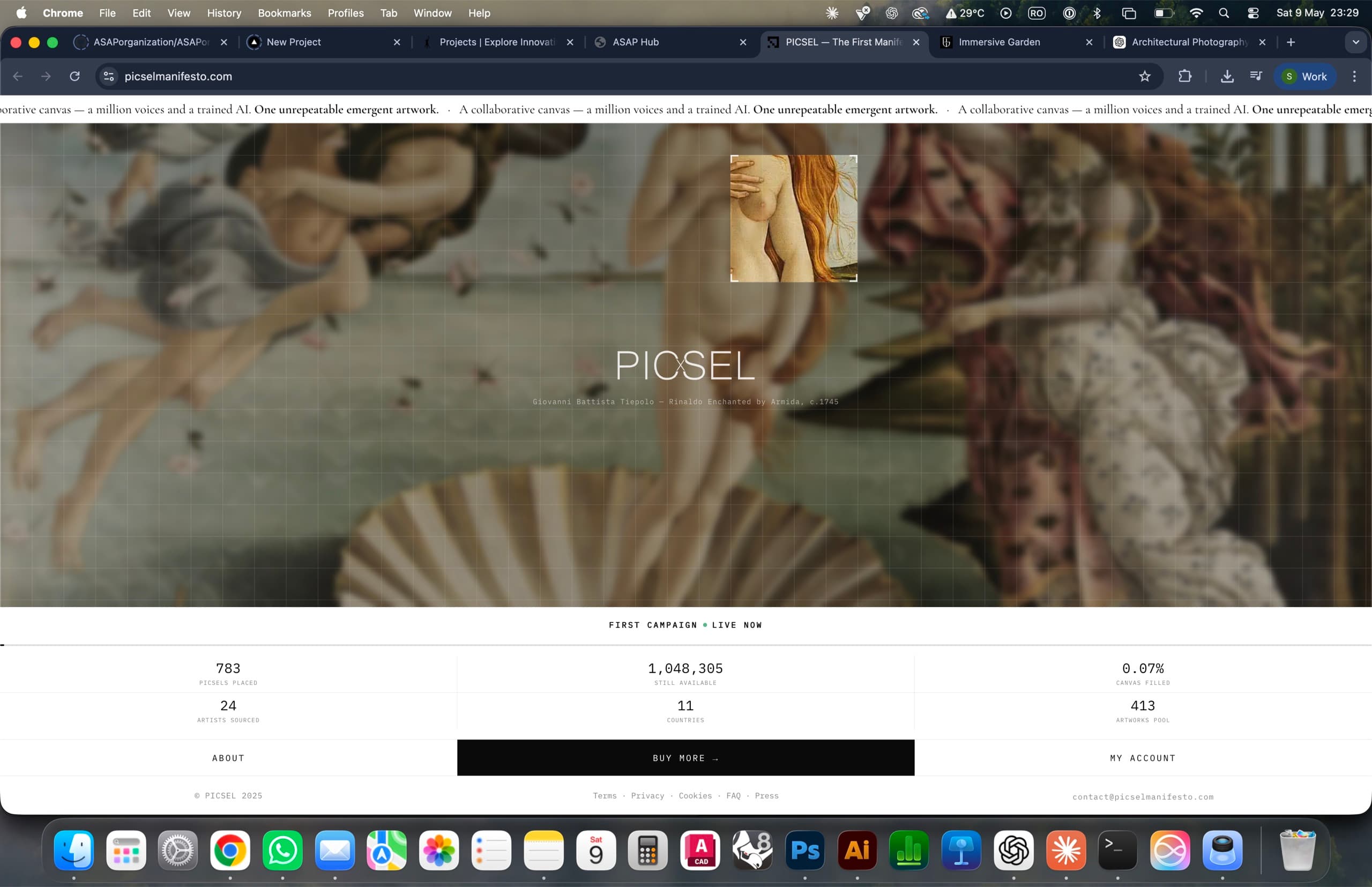Screen dimensions: 1372x887
Task: Close the Immersive Garden tab
Action: click(x=1089, y=42)
